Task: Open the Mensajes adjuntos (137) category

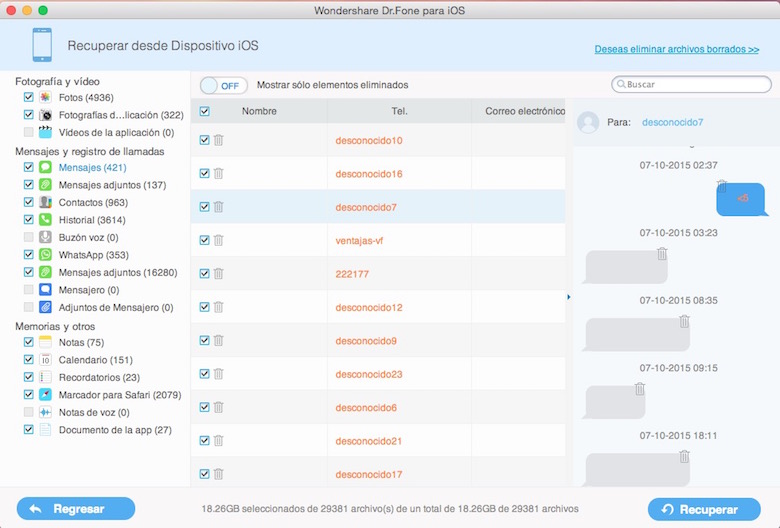Action: click(x=112, y=185)
